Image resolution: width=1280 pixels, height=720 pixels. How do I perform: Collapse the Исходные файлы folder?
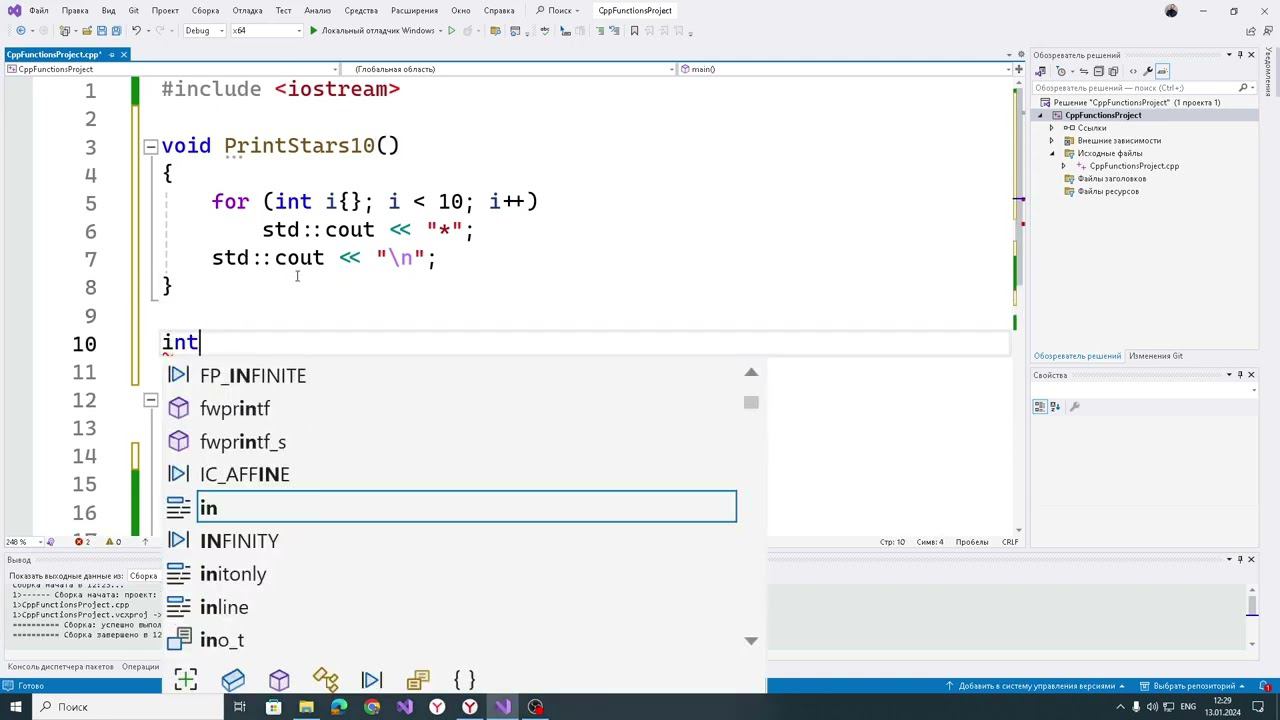pos(1052,153)
